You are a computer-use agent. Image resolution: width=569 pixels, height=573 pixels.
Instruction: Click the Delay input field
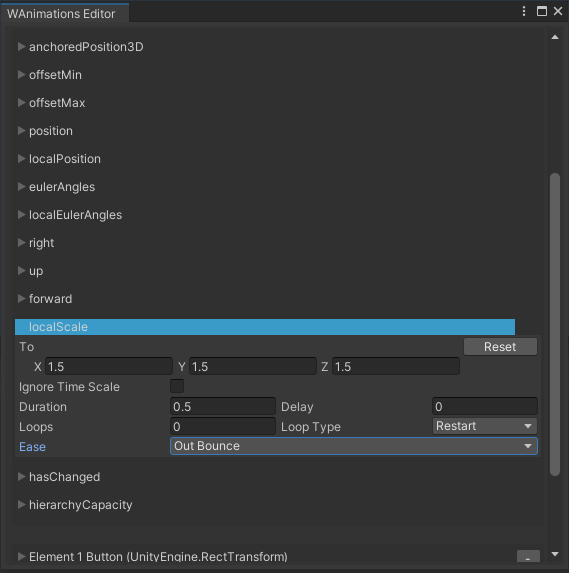[485, 406]
